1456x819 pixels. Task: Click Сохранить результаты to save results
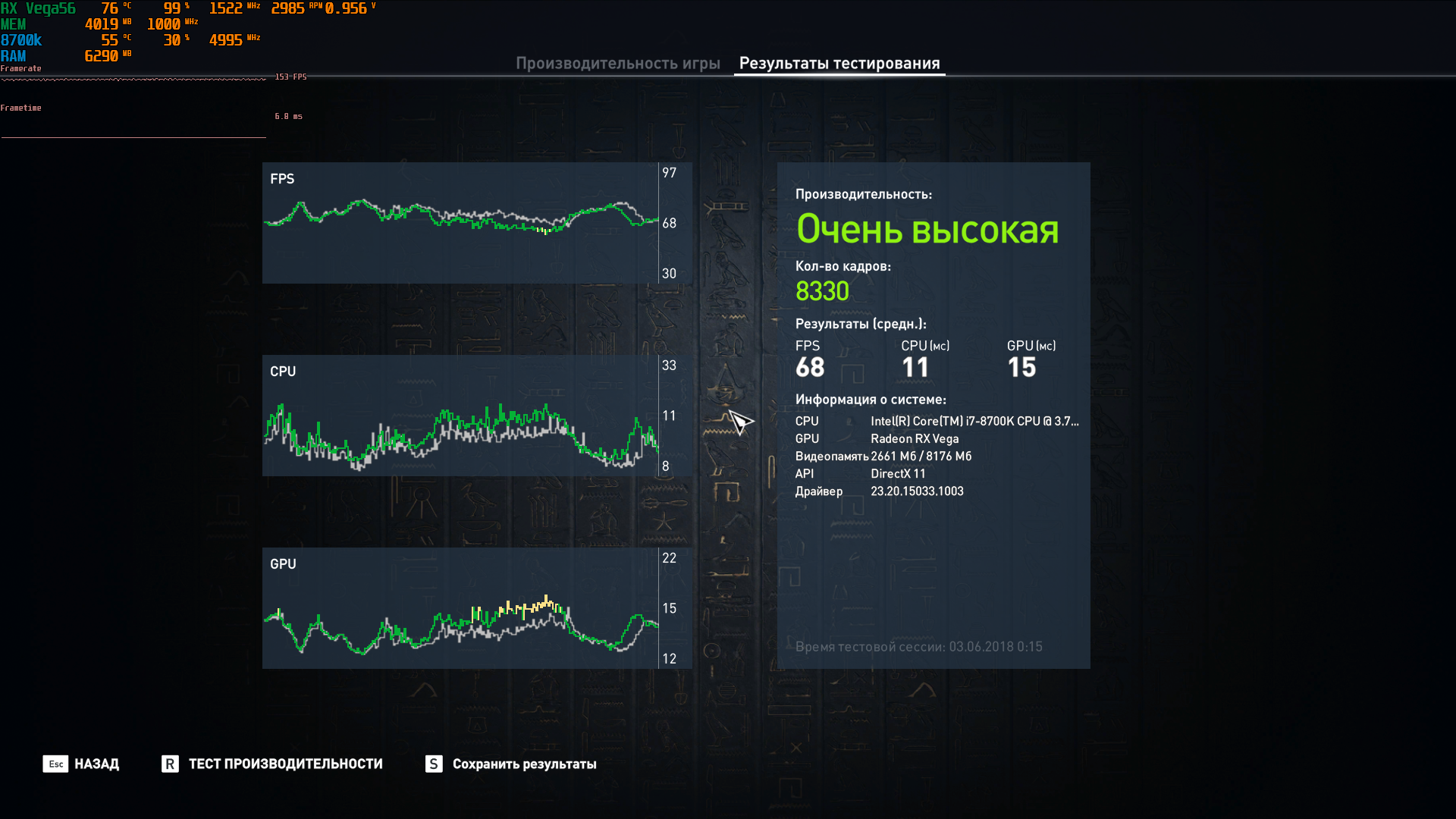[524, 764]
